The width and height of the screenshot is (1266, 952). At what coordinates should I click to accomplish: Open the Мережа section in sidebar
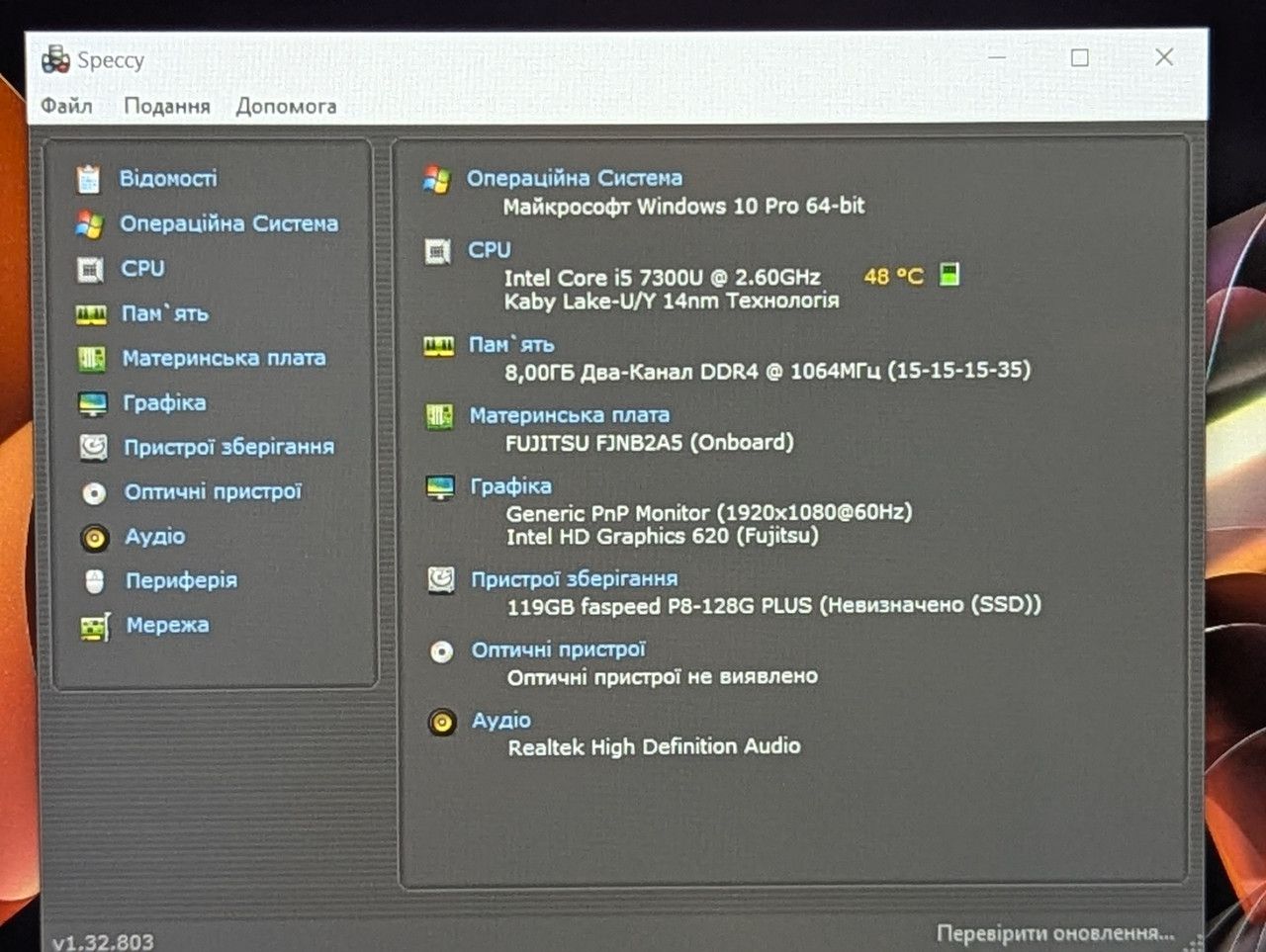click(x=167, y=625)
